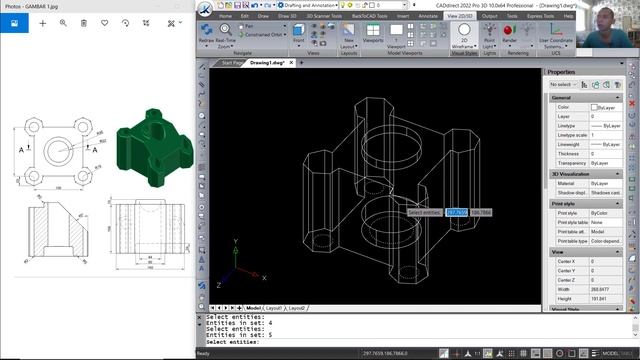
Task: Click the trash delete icon in Photos window
Action: click(84, 23)
